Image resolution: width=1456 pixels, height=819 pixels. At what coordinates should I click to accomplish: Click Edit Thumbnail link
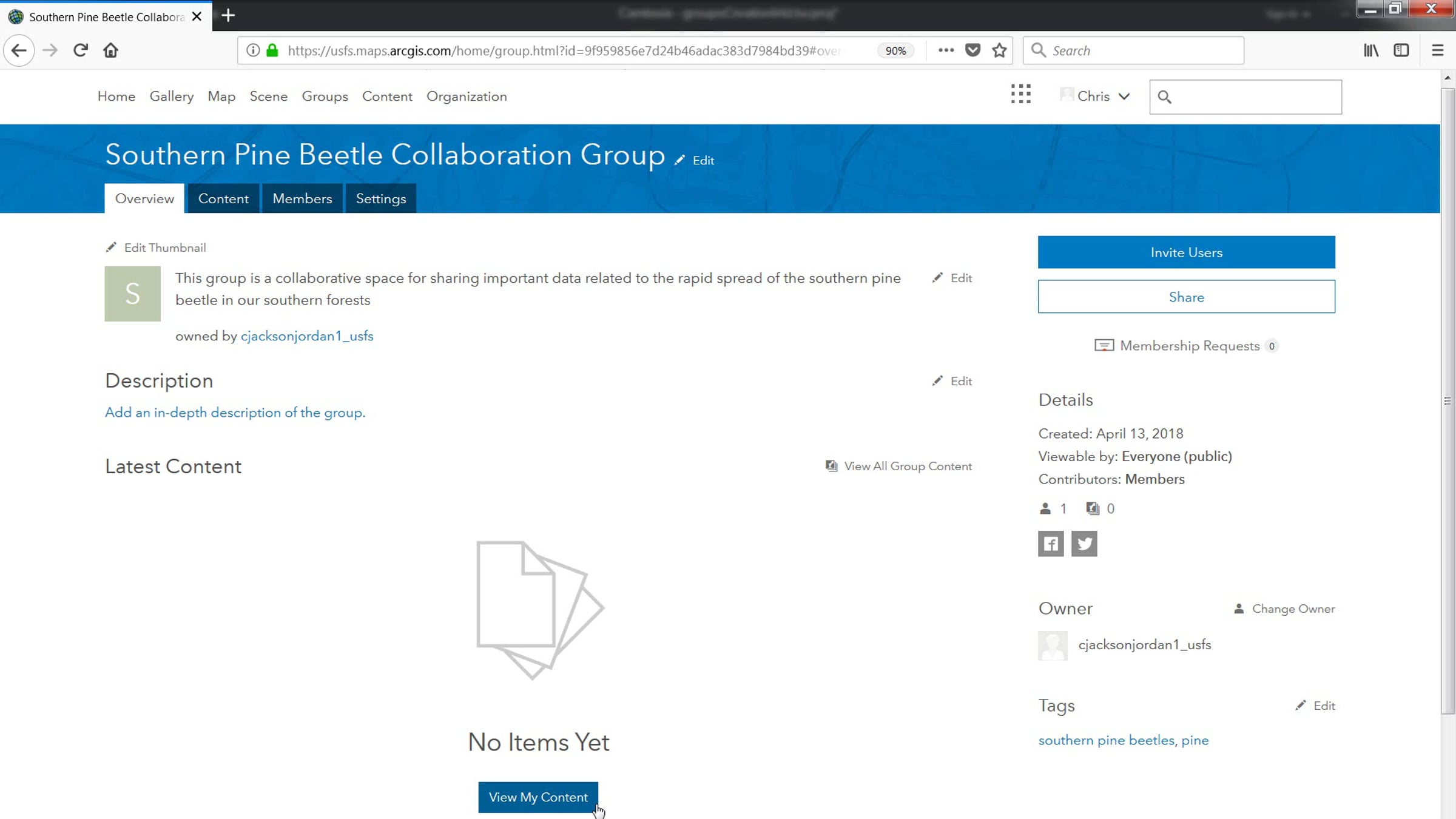pyautogui.click(x=155, y=248)
